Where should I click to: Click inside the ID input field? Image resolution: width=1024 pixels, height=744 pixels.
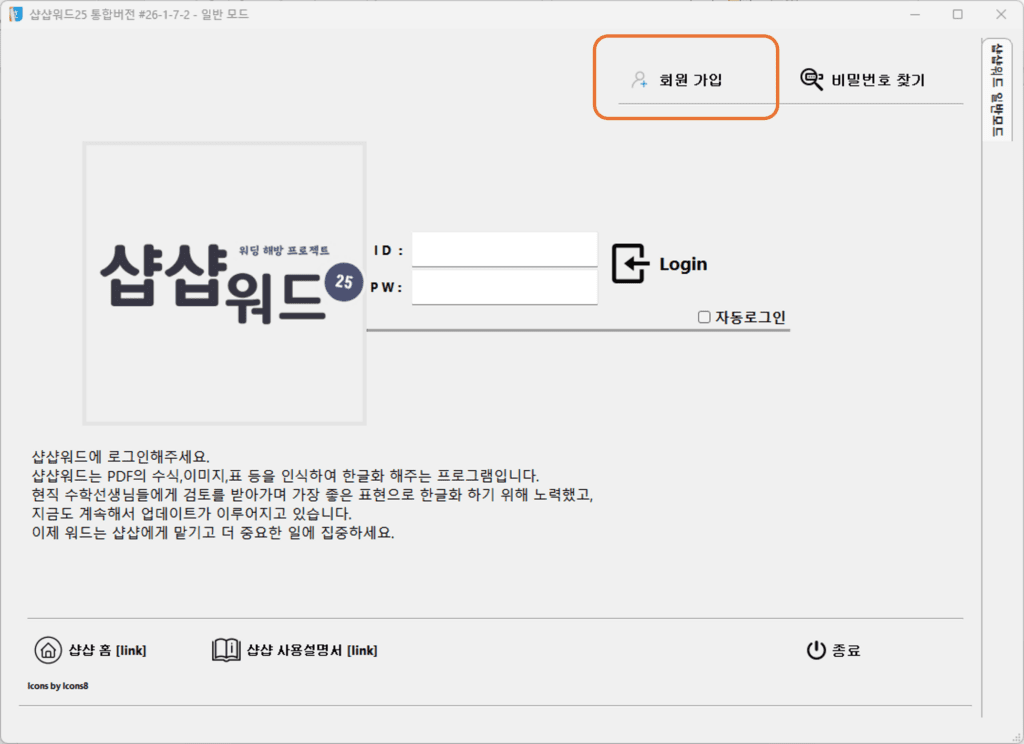(x=505, y=249)
